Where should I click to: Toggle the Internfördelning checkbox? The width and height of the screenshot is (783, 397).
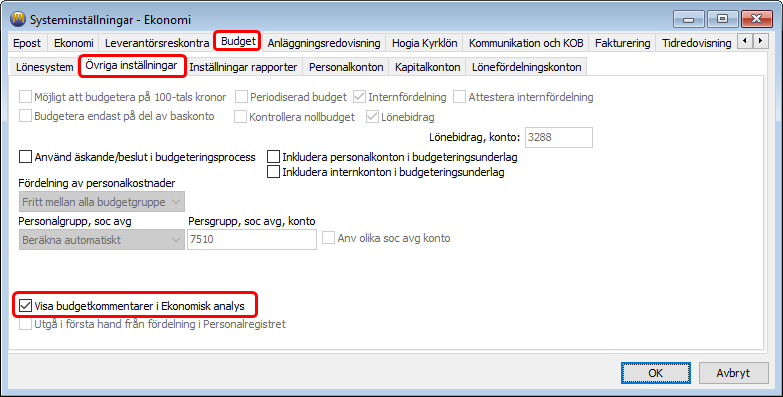pos(360,97)
